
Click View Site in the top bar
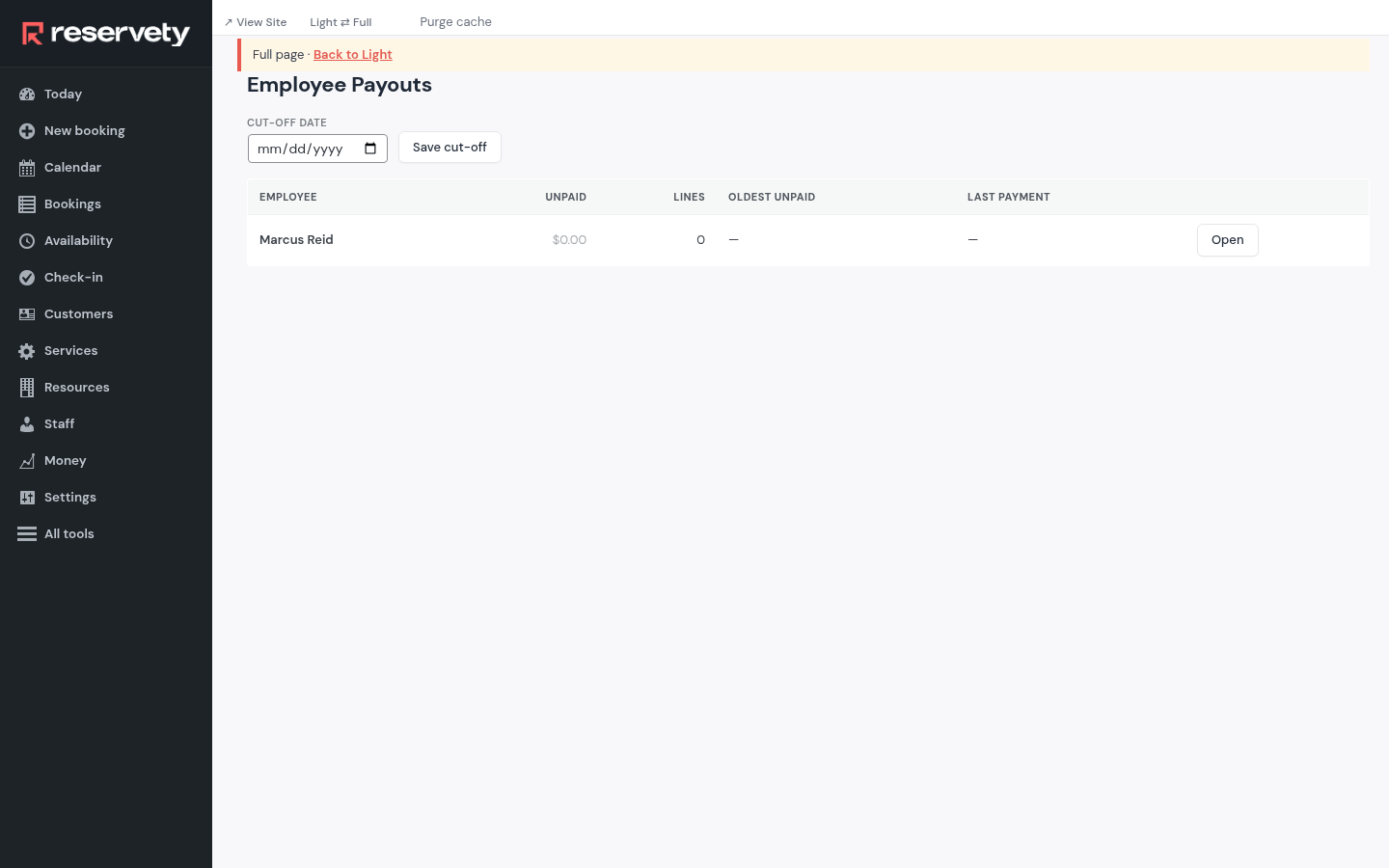(x=256, y=22)
